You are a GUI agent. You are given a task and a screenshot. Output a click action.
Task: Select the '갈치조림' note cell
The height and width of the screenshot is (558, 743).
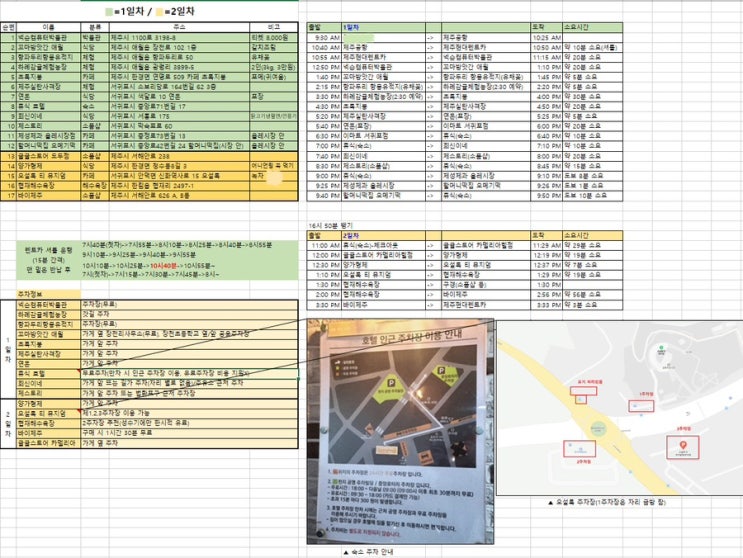pos(273,47)
